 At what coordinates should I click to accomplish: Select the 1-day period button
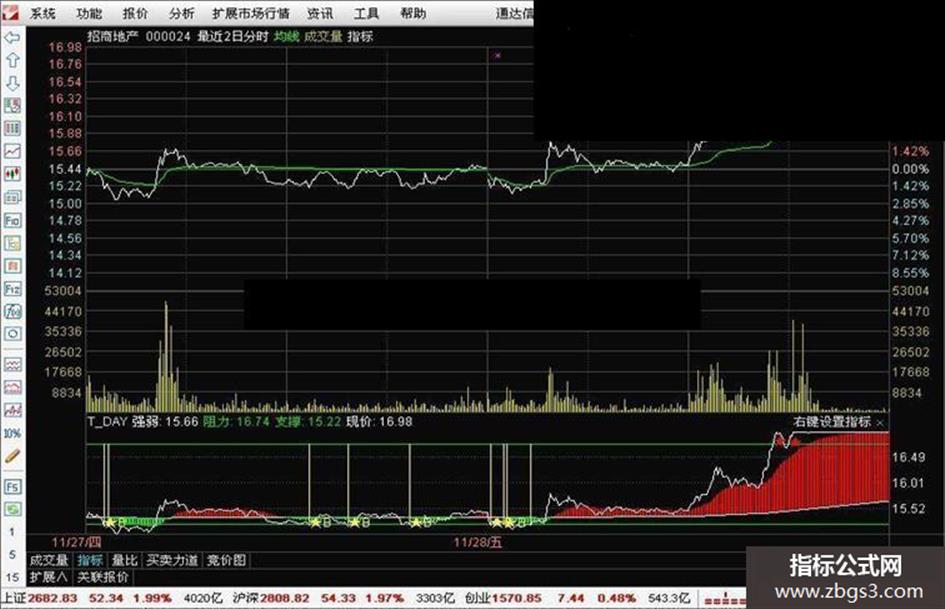(12, 532)
